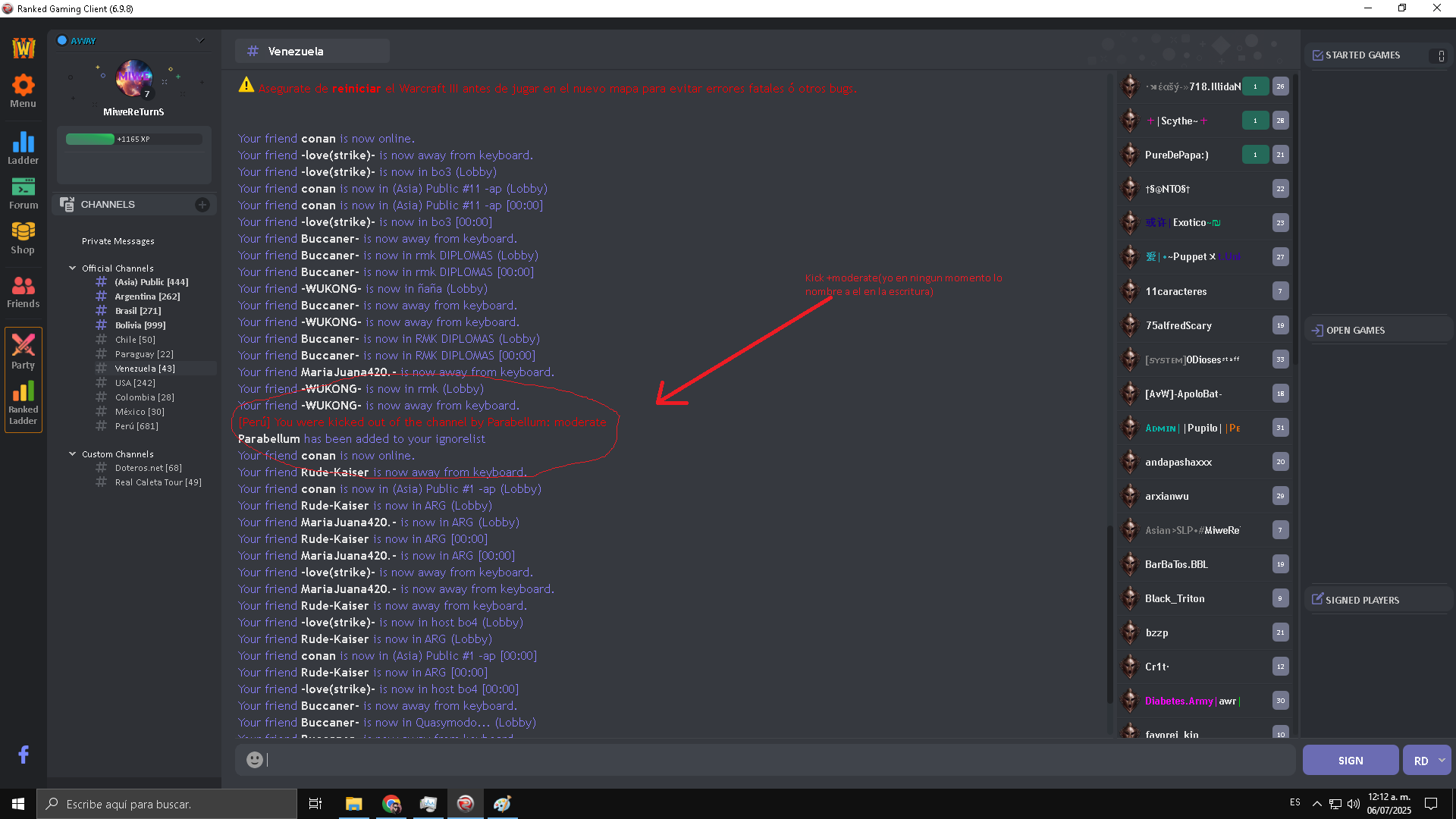Open Task View on the taskbar

(x=315, y=804)
